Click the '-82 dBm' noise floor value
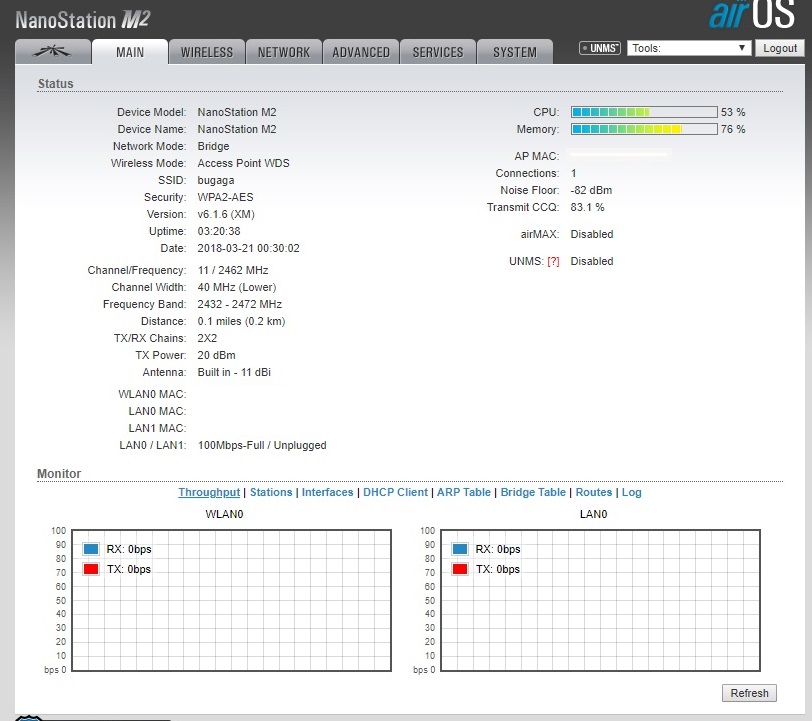 click(x=591, y=190)
